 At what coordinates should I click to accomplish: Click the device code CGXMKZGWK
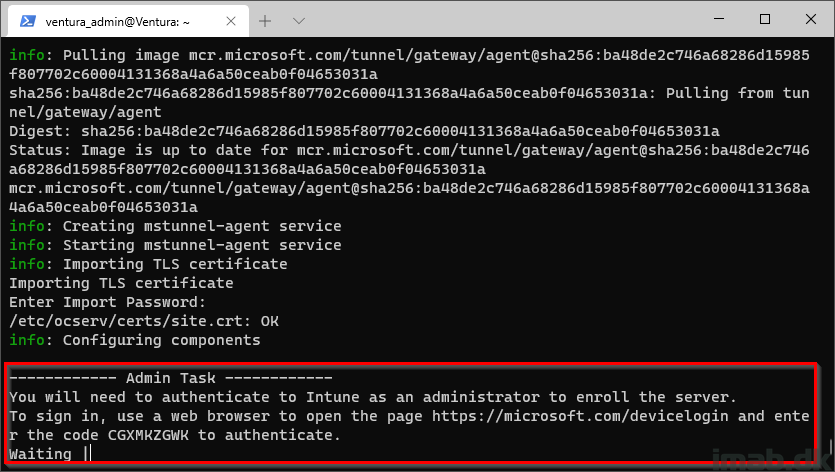[148, 435]
